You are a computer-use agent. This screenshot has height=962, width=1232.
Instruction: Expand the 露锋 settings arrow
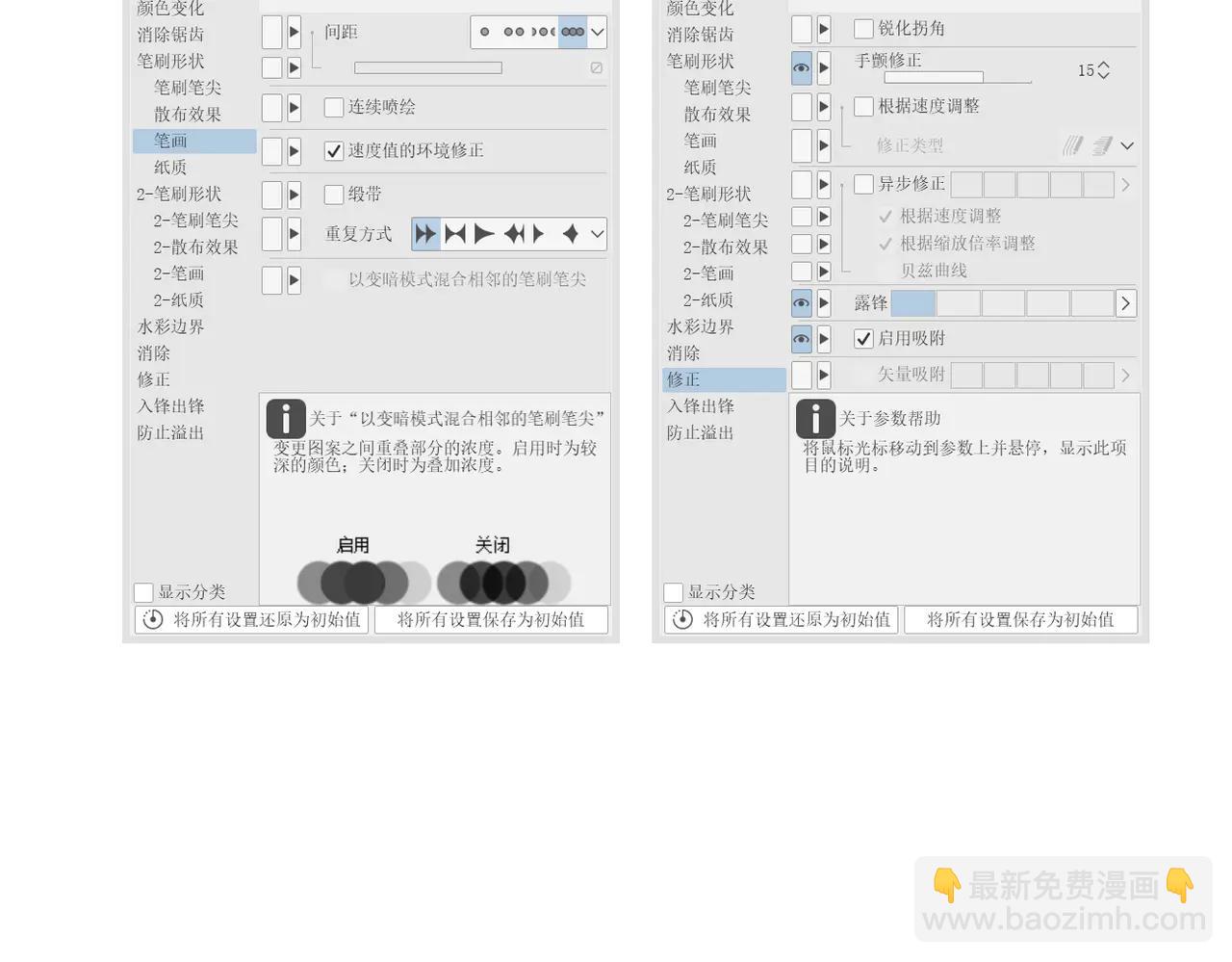(1125, 303)
